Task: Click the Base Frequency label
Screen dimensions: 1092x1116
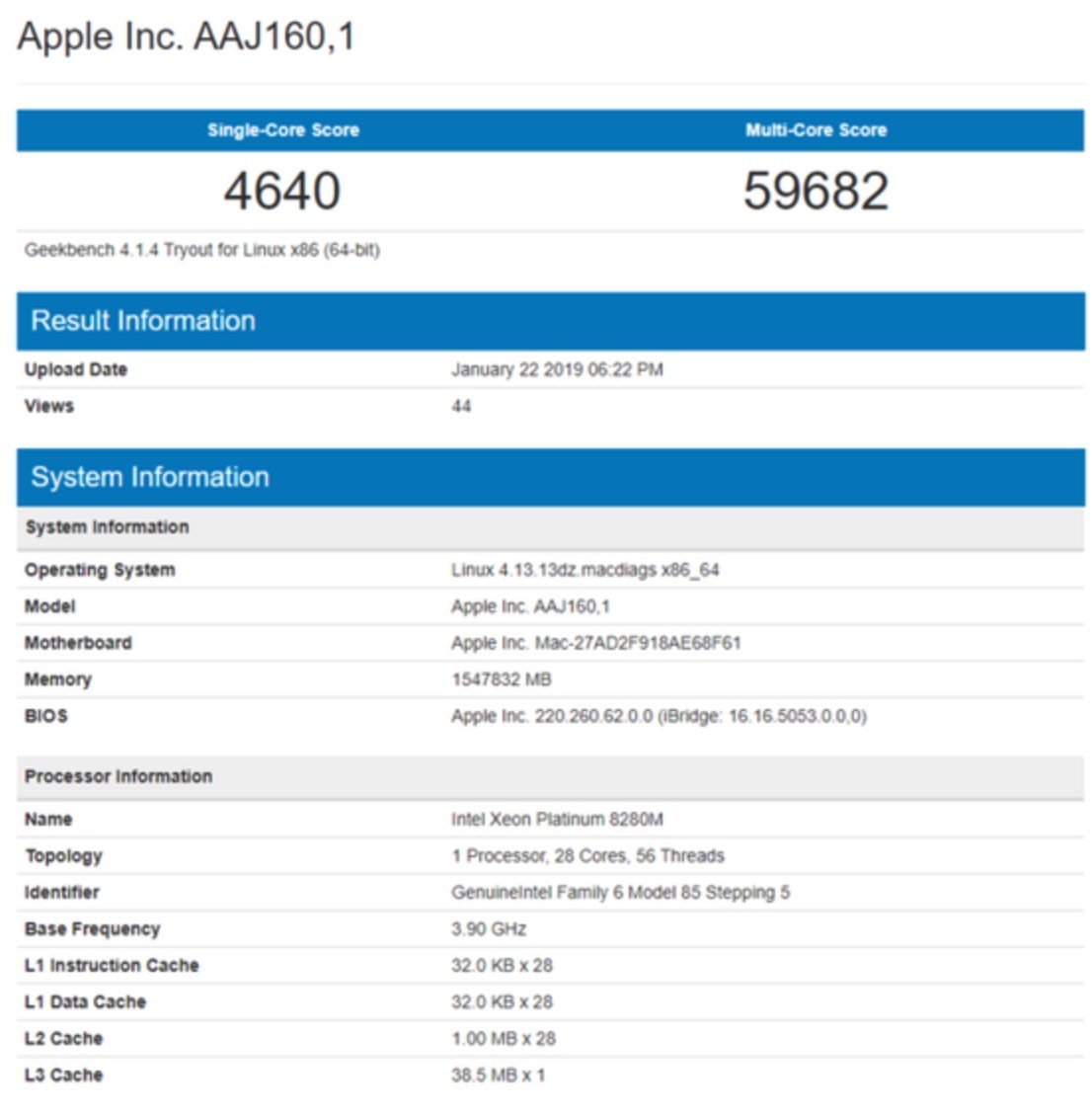Action: 93,929
